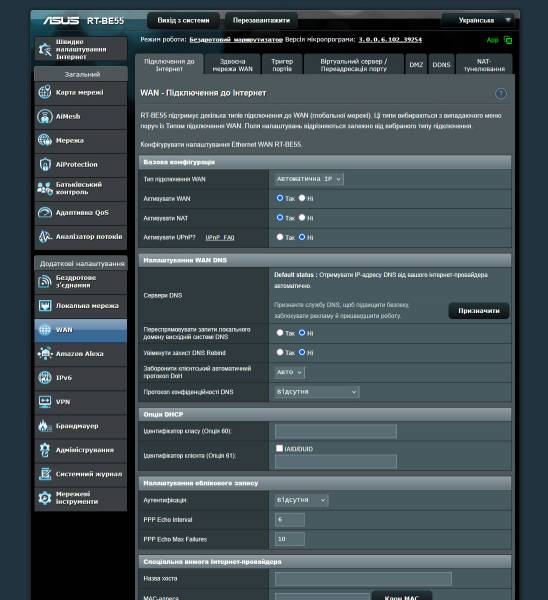Open firewall (Брандмауер) flame icon

tap(45, 426)
